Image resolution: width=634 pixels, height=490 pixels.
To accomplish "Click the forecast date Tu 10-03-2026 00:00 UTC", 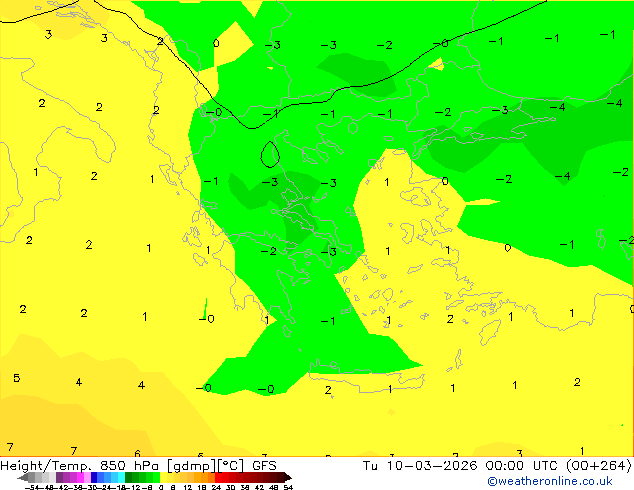I will click(462, 466).
